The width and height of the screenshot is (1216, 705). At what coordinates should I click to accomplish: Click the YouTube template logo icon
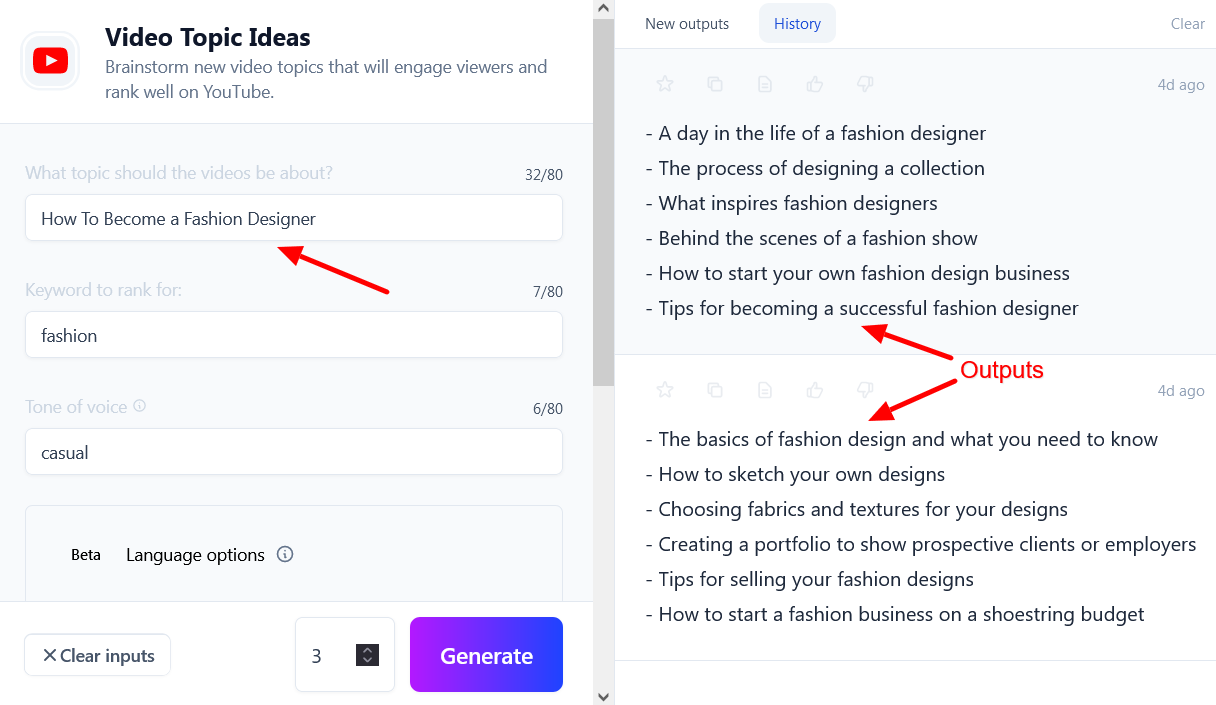pyautogui.click(x=50, y=62)
